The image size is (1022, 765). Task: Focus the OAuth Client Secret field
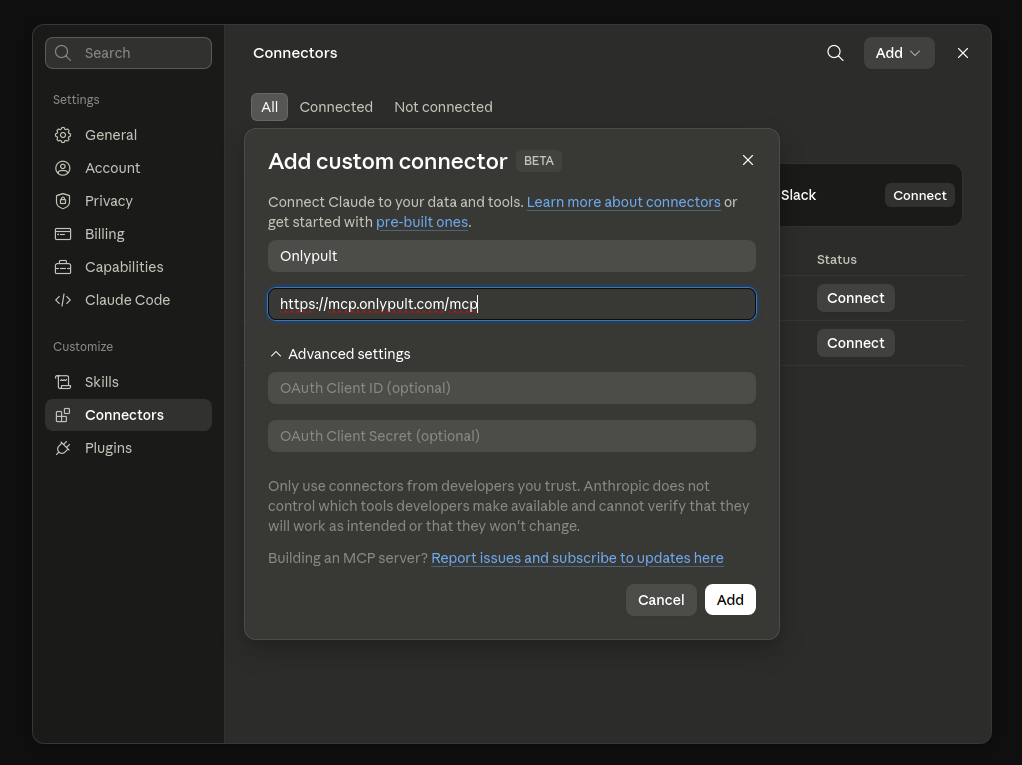point(512,436)
